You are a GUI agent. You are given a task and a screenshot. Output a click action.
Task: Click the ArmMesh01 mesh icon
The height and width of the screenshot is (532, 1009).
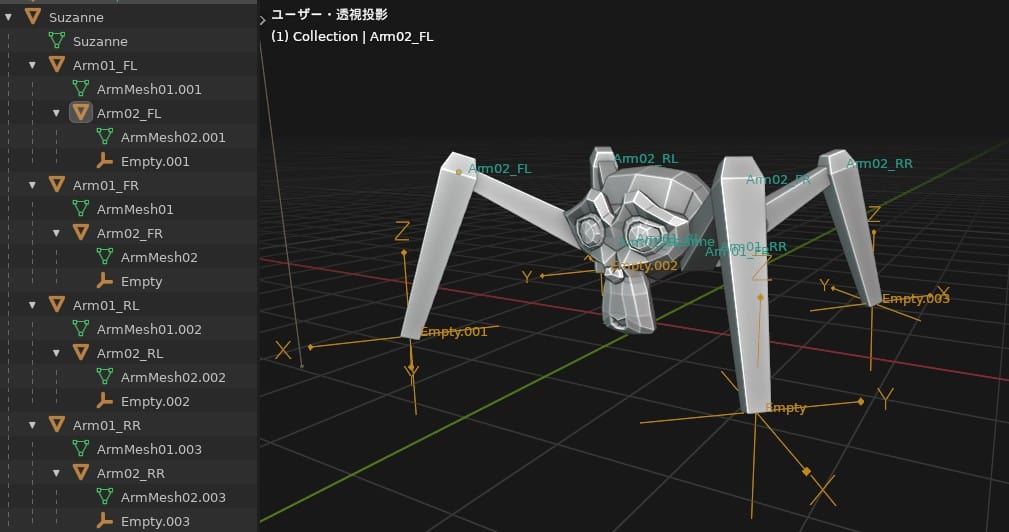(80, 208)
